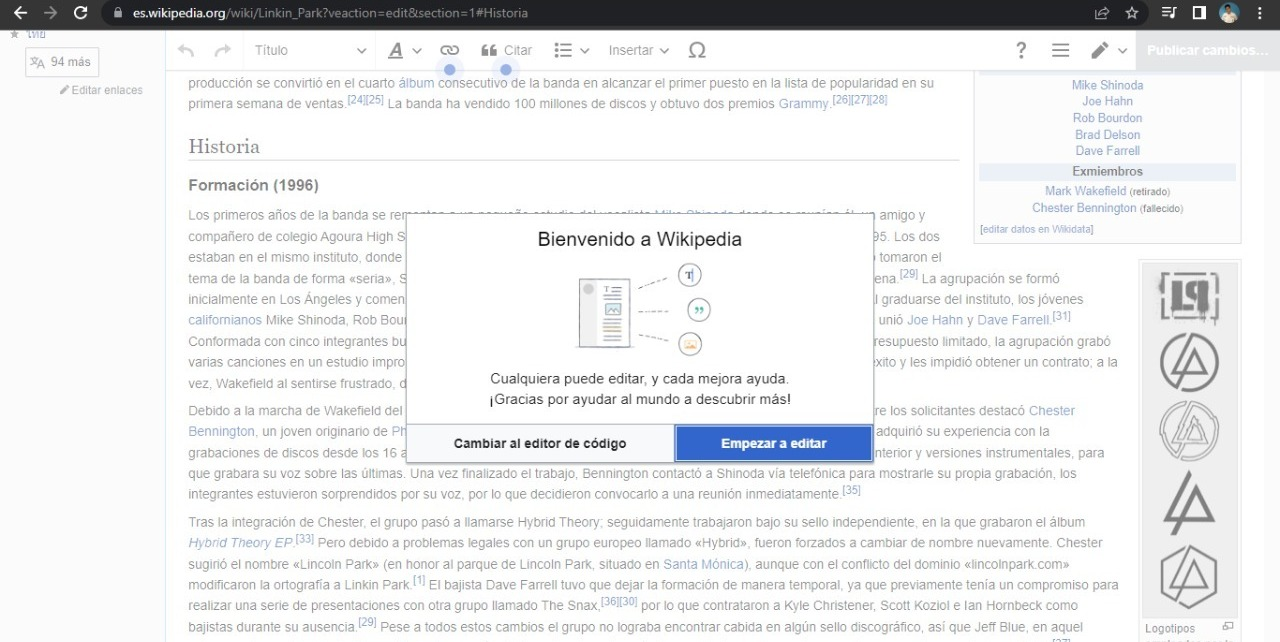
Task: Open the text style A dropdown
Action: coord(405,50)
